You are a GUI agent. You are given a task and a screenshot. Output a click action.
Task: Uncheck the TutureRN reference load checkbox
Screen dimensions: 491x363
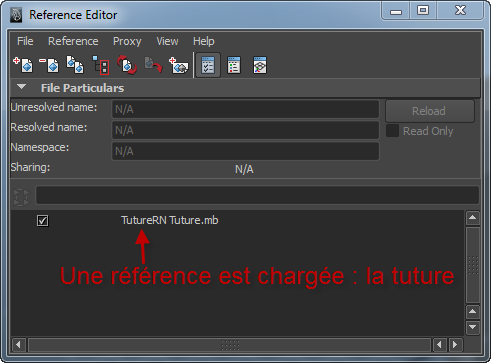[x=43, y=221]
